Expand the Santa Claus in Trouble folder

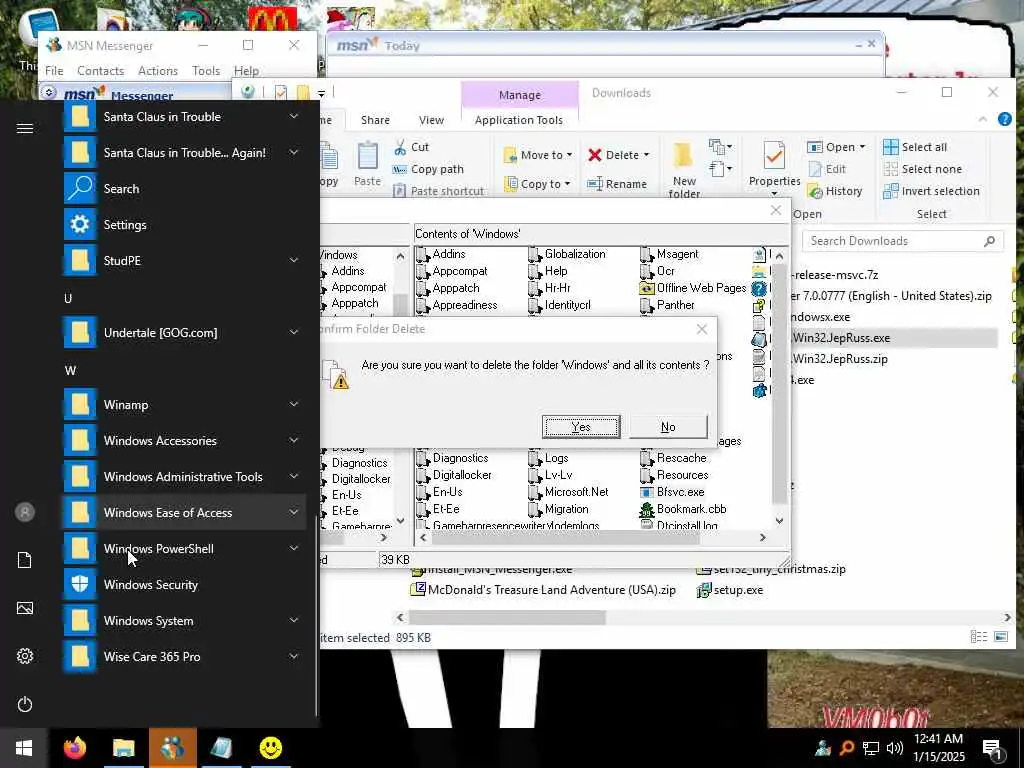click(294, 116)
